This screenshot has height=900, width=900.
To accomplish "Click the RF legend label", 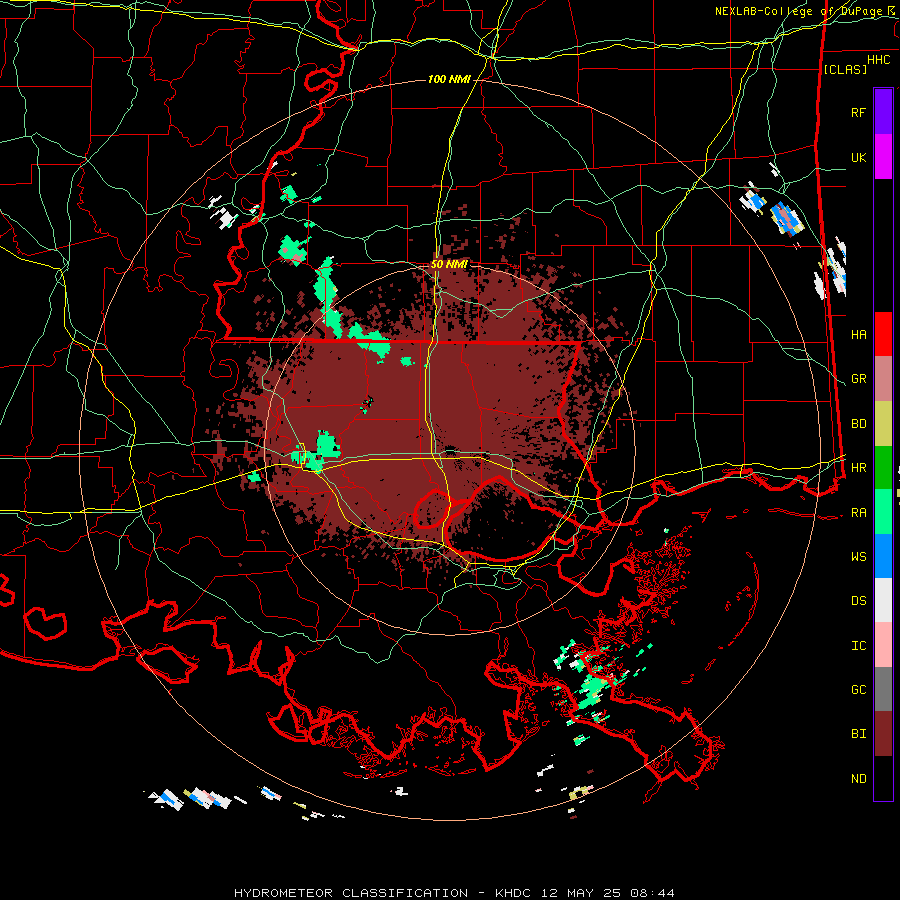I will 859,112.
